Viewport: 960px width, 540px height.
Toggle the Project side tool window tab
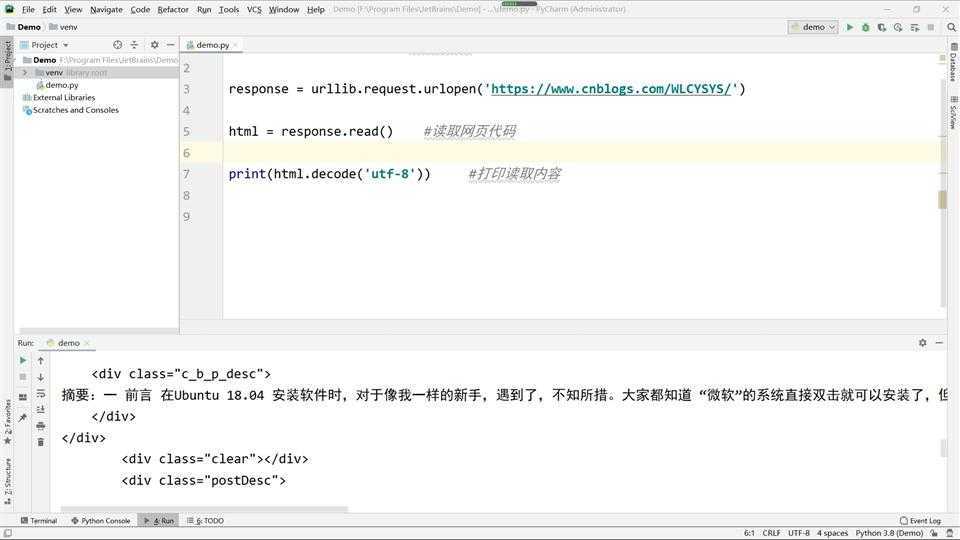tap(7, 61)
